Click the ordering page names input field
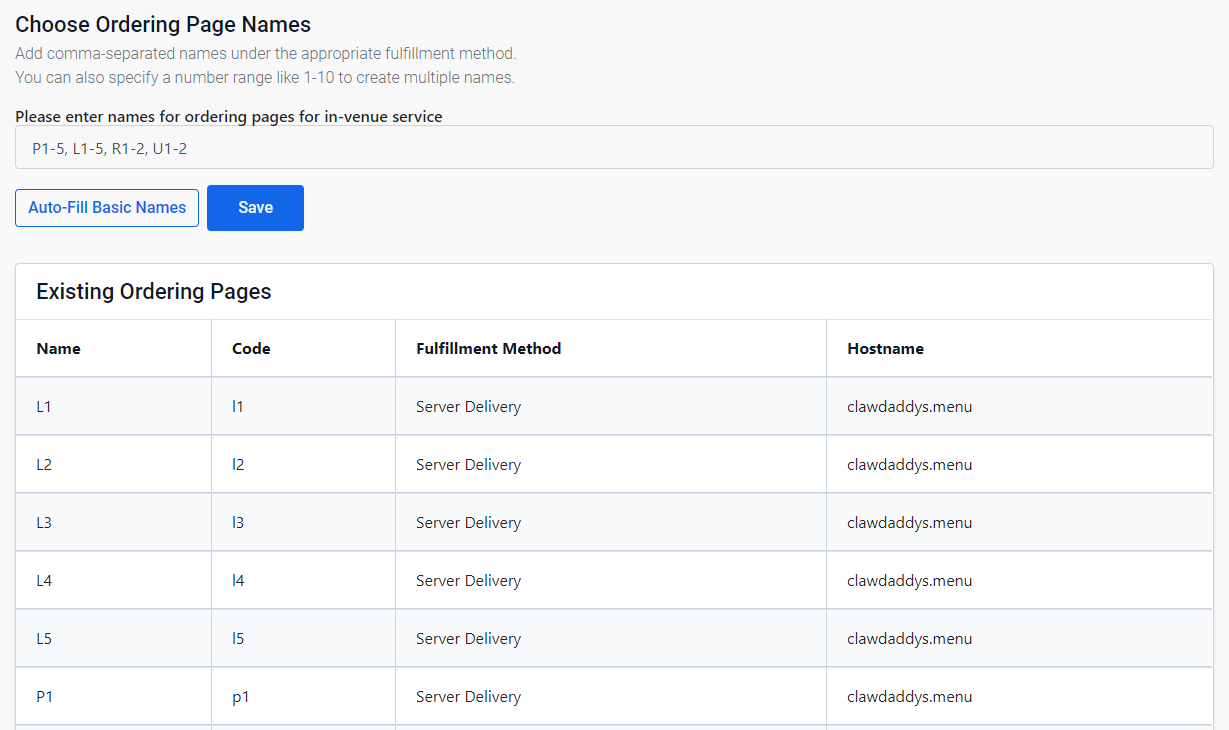 (x=613, y=146)
